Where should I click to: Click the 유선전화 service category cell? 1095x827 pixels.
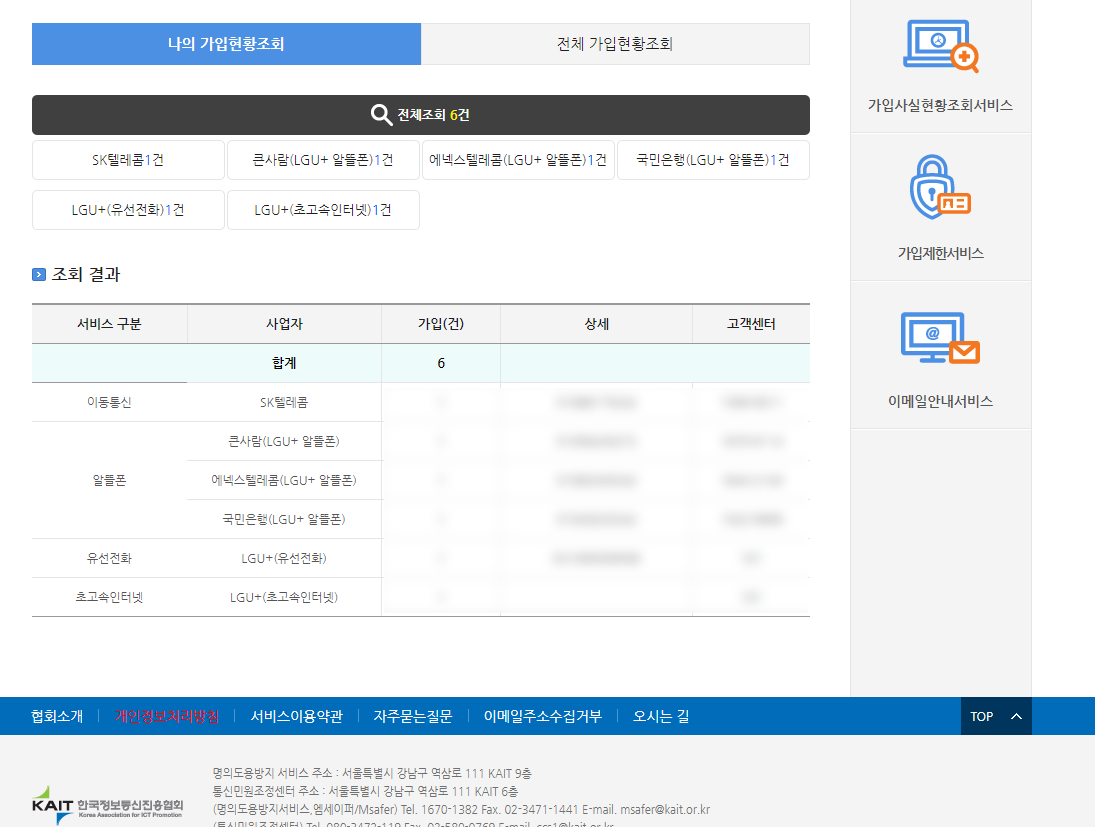[110, 558]
